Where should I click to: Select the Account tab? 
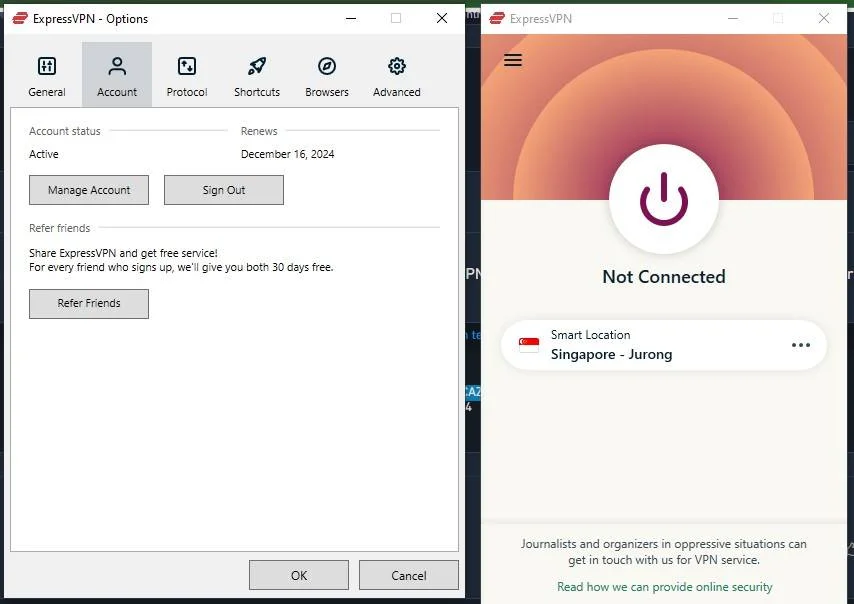click(117, 75)
